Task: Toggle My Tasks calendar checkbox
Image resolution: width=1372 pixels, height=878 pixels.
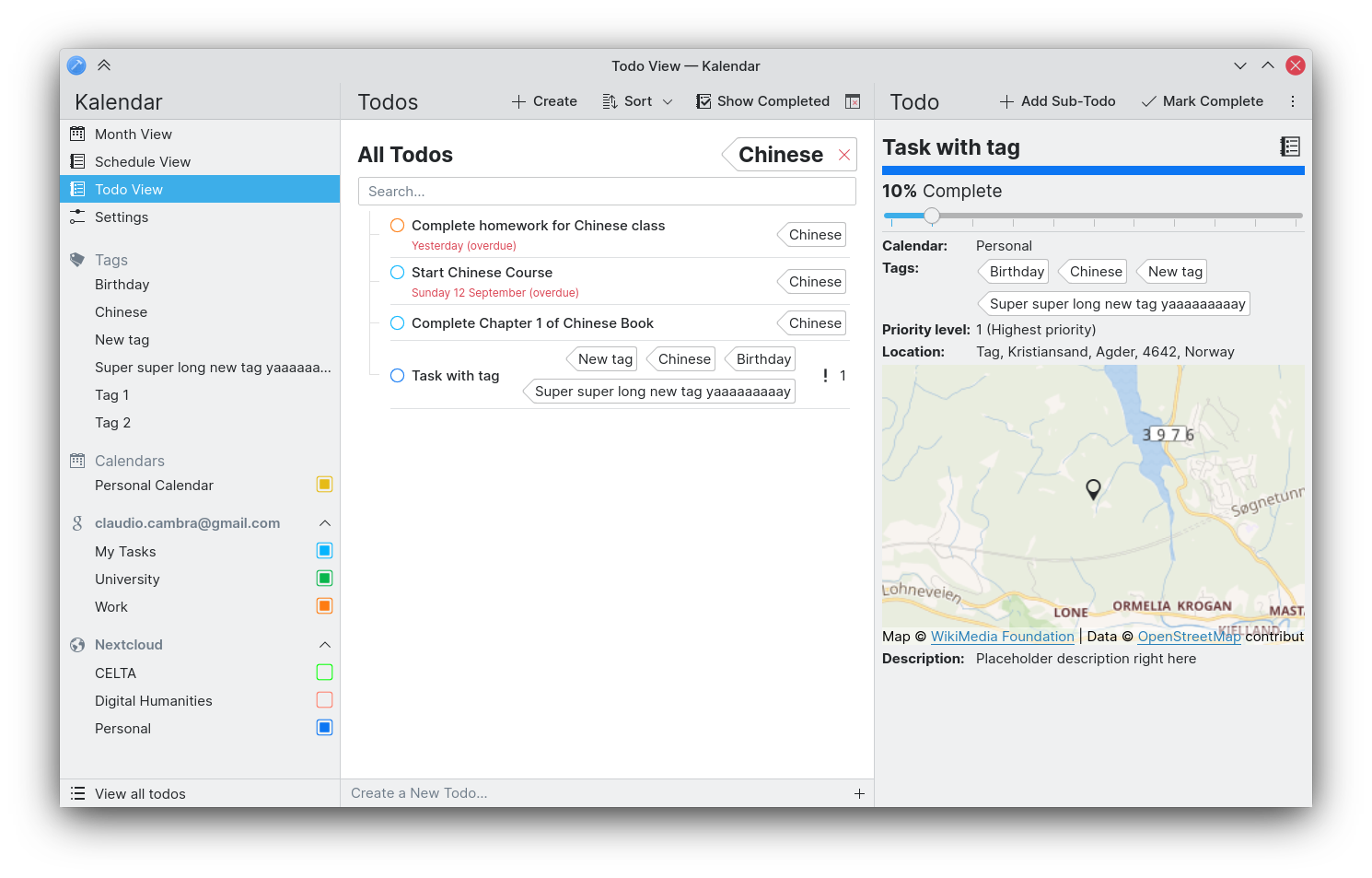Action: click(324, 551)
